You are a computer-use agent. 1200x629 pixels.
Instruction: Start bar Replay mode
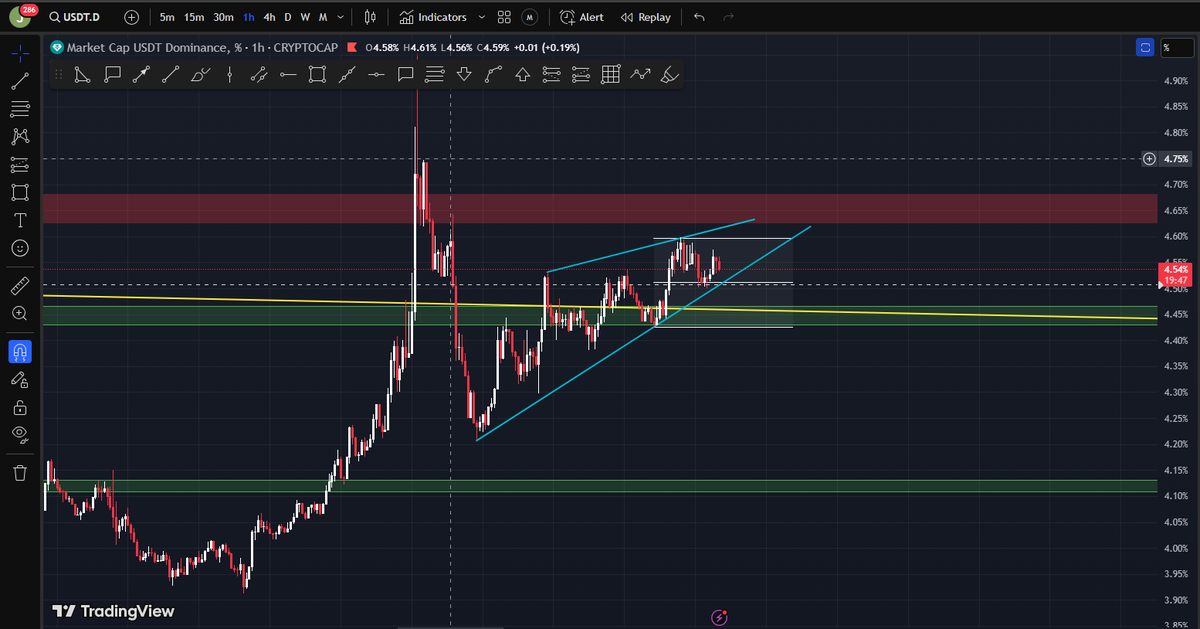click(645, 17)
